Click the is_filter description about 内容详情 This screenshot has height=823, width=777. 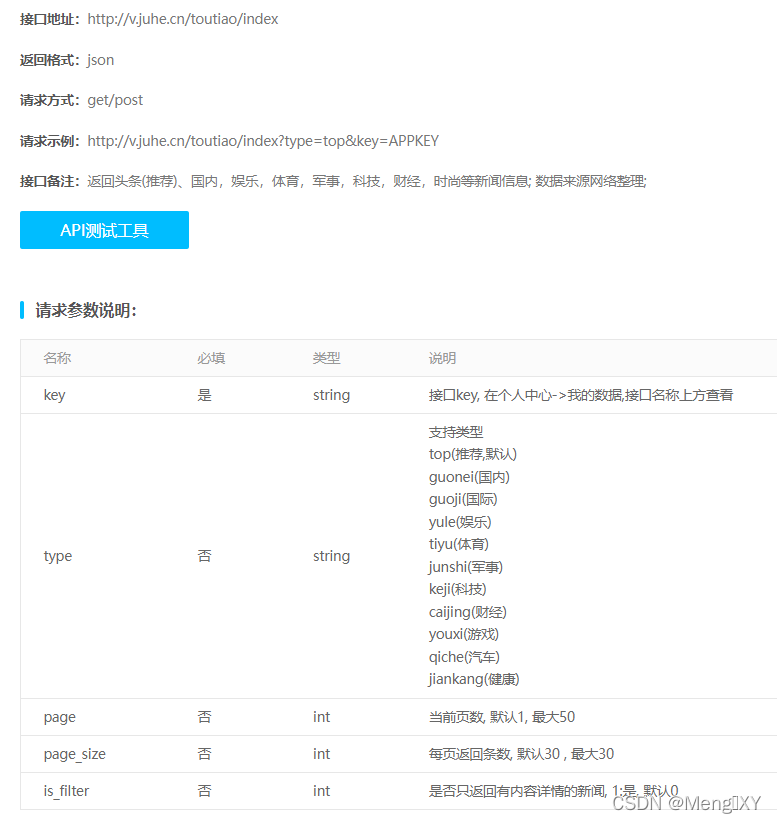[553, 791]
